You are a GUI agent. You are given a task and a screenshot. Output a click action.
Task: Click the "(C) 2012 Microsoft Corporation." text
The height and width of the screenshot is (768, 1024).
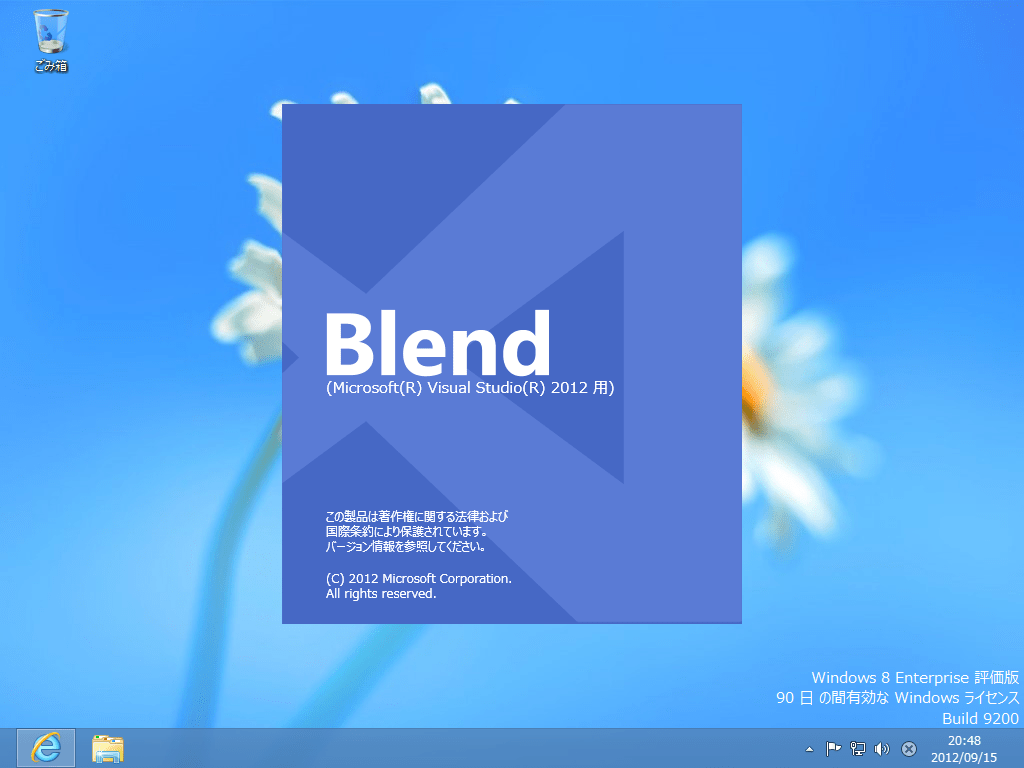[x=419, y=579]
